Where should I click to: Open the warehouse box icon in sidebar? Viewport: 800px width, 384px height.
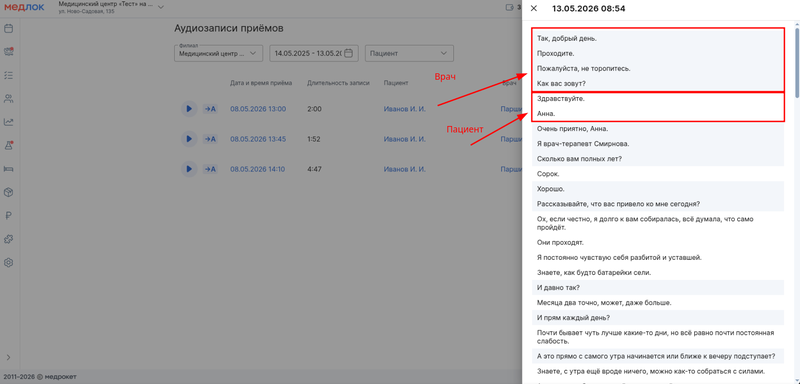point(8,192)
